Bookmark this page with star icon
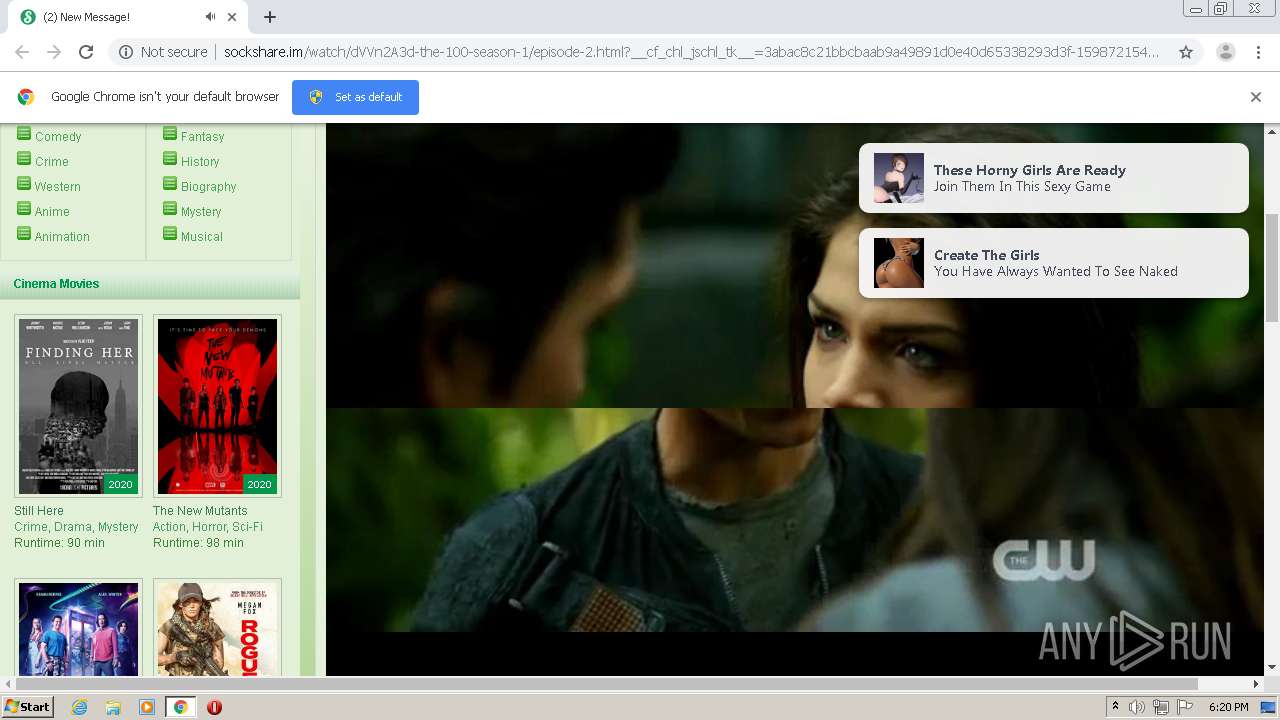The width and height of the screenshot is (1280, 720). [1186, 52]
